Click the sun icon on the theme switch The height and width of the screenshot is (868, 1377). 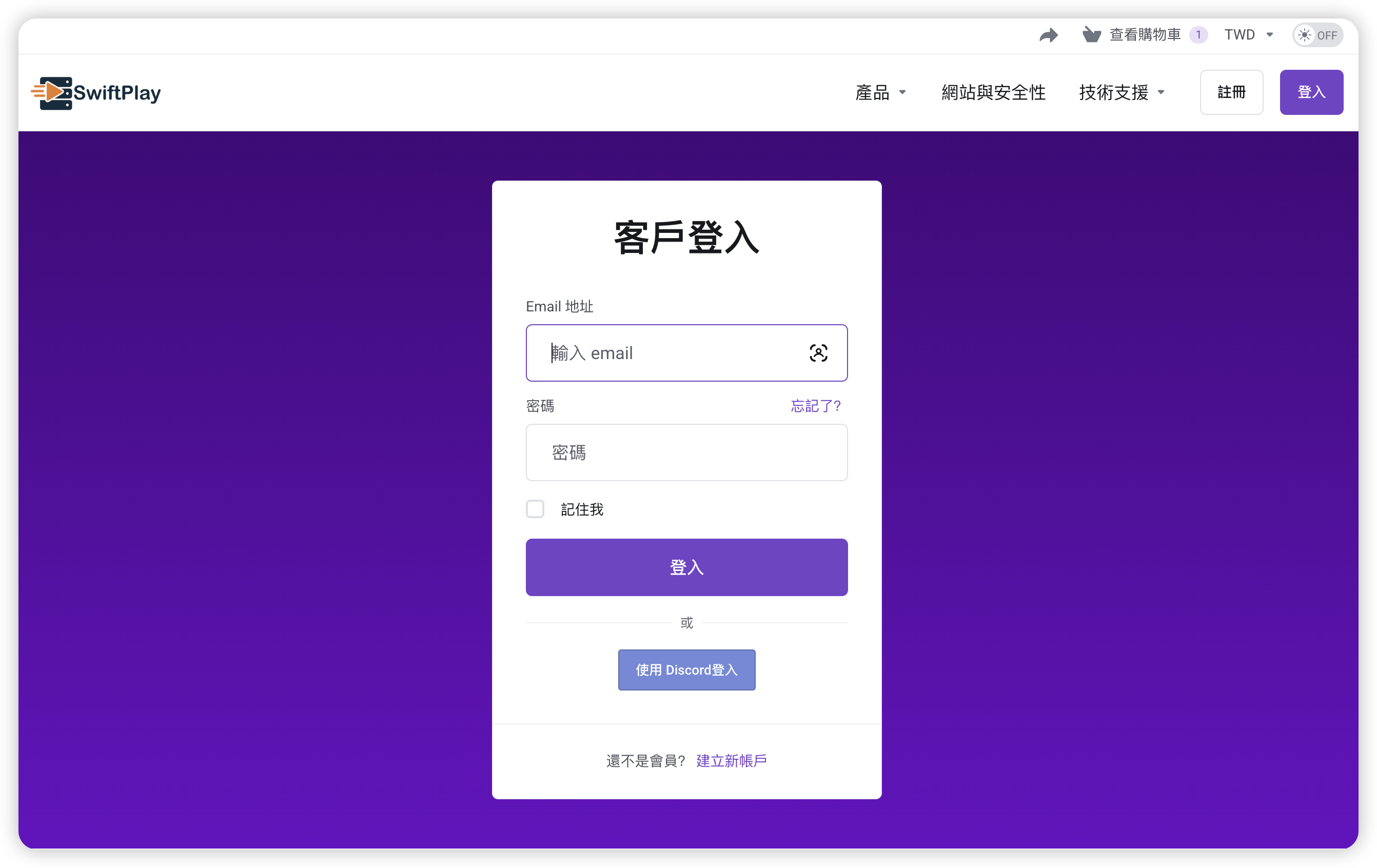[1304, 35]
